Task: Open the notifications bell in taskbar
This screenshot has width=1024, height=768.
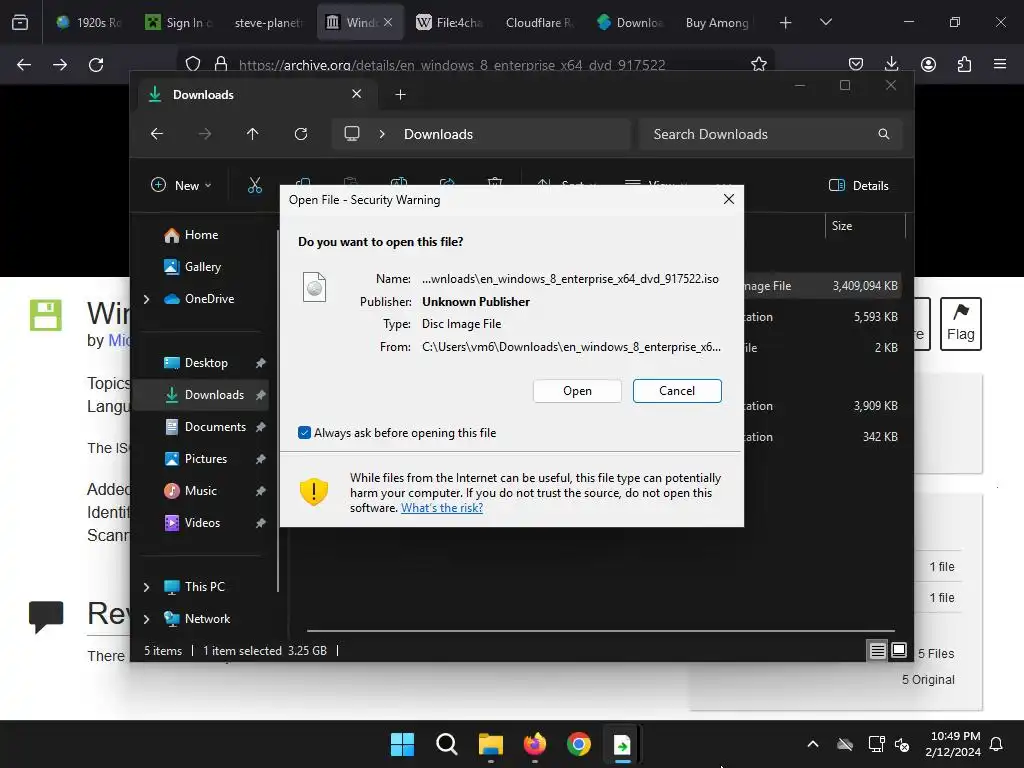Action: 997,744
